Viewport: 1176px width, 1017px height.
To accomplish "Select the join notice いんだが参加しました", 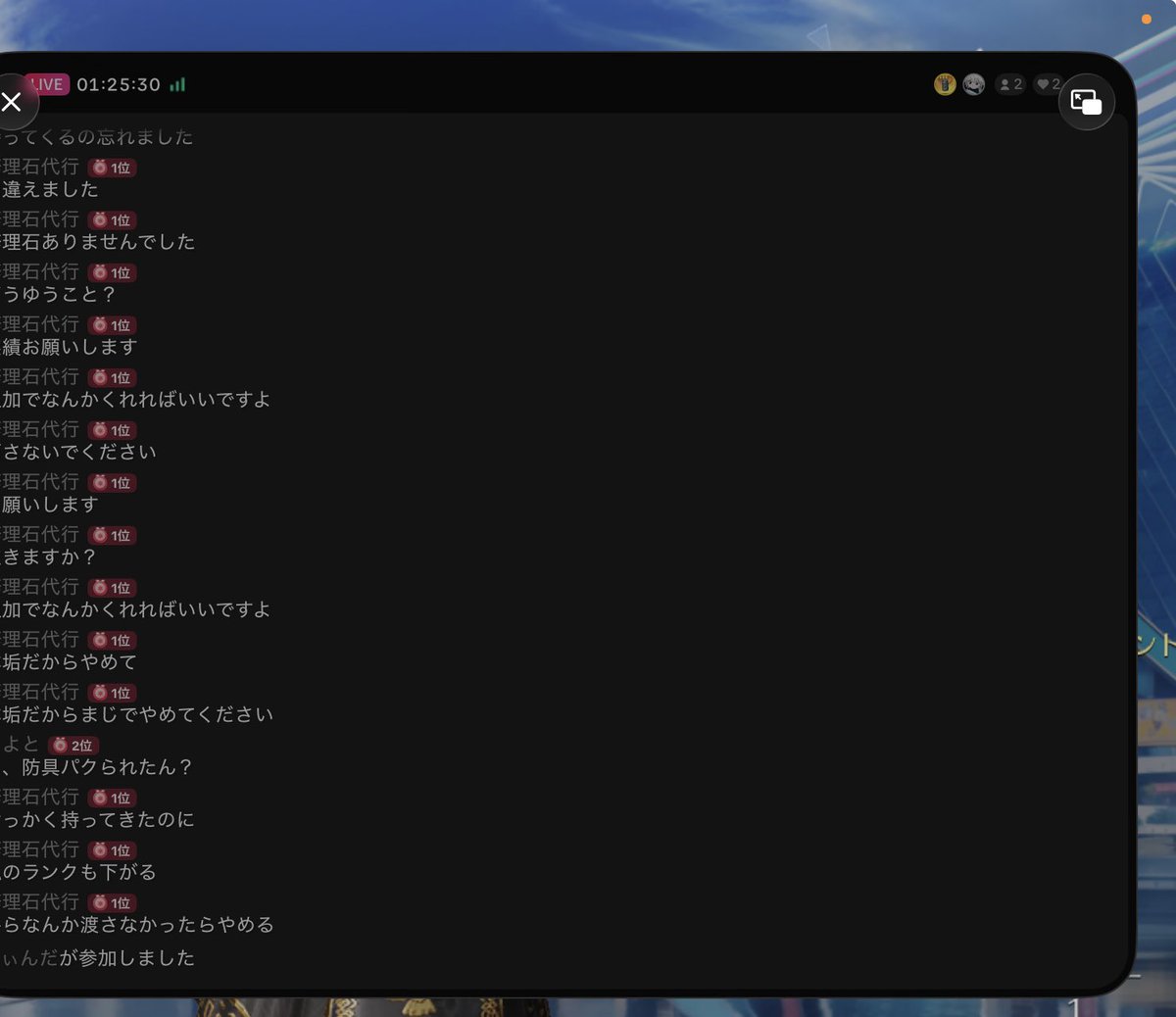I will (x=98, y=957).
